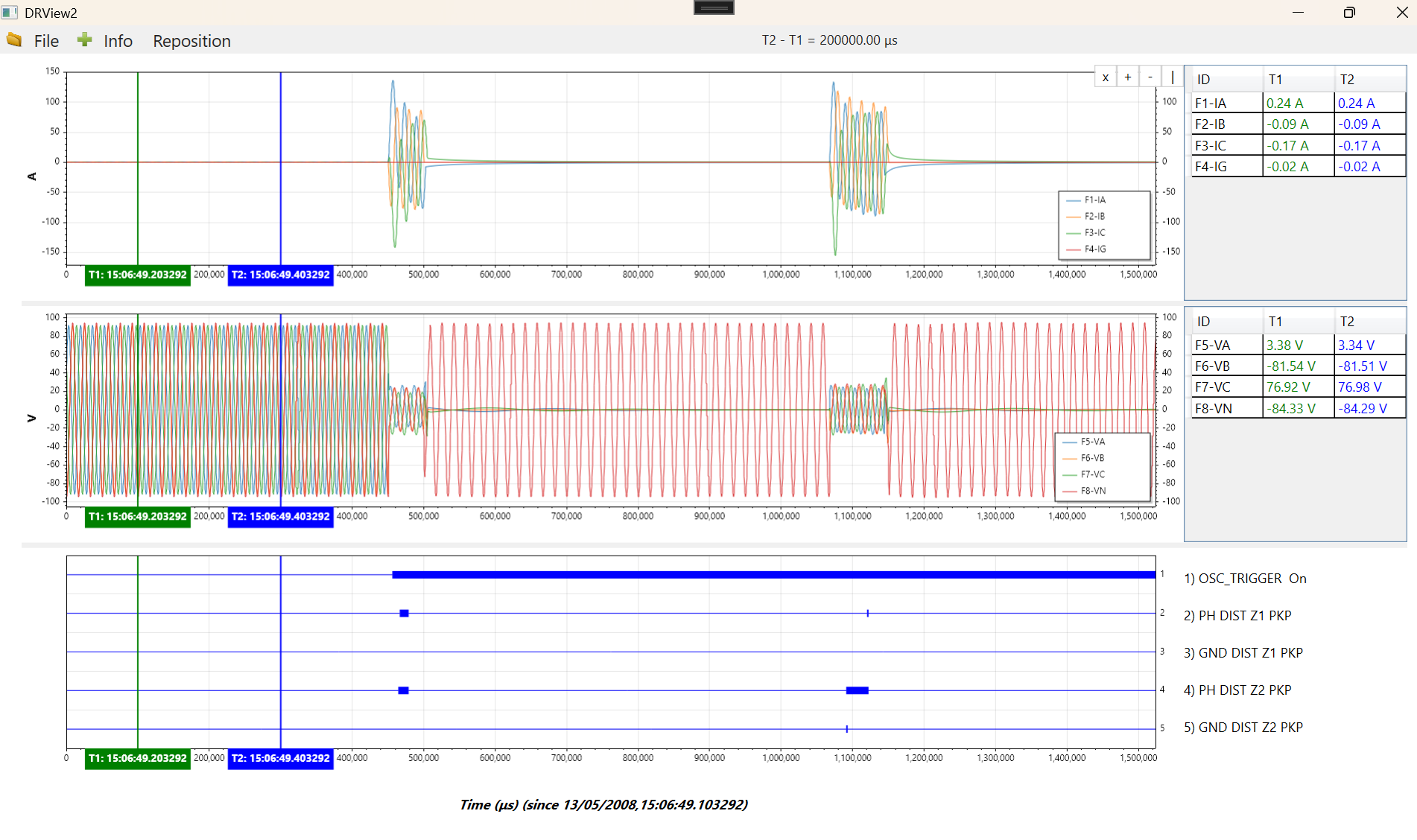Select the F4-IG row in current table
The width and height of the screenshot is (1417, 840).
pyautogui.click(x=1299, y=167)
